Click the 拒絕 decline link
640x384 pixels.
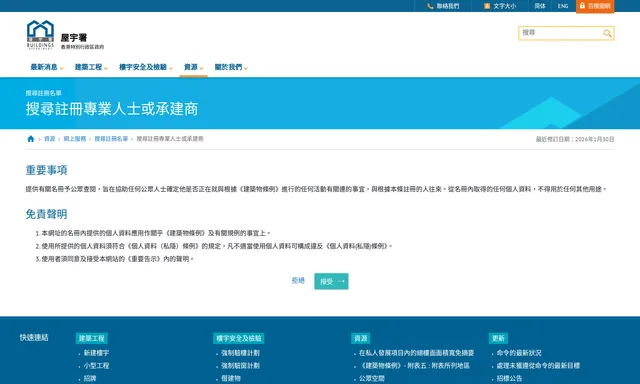coord(298,281)
